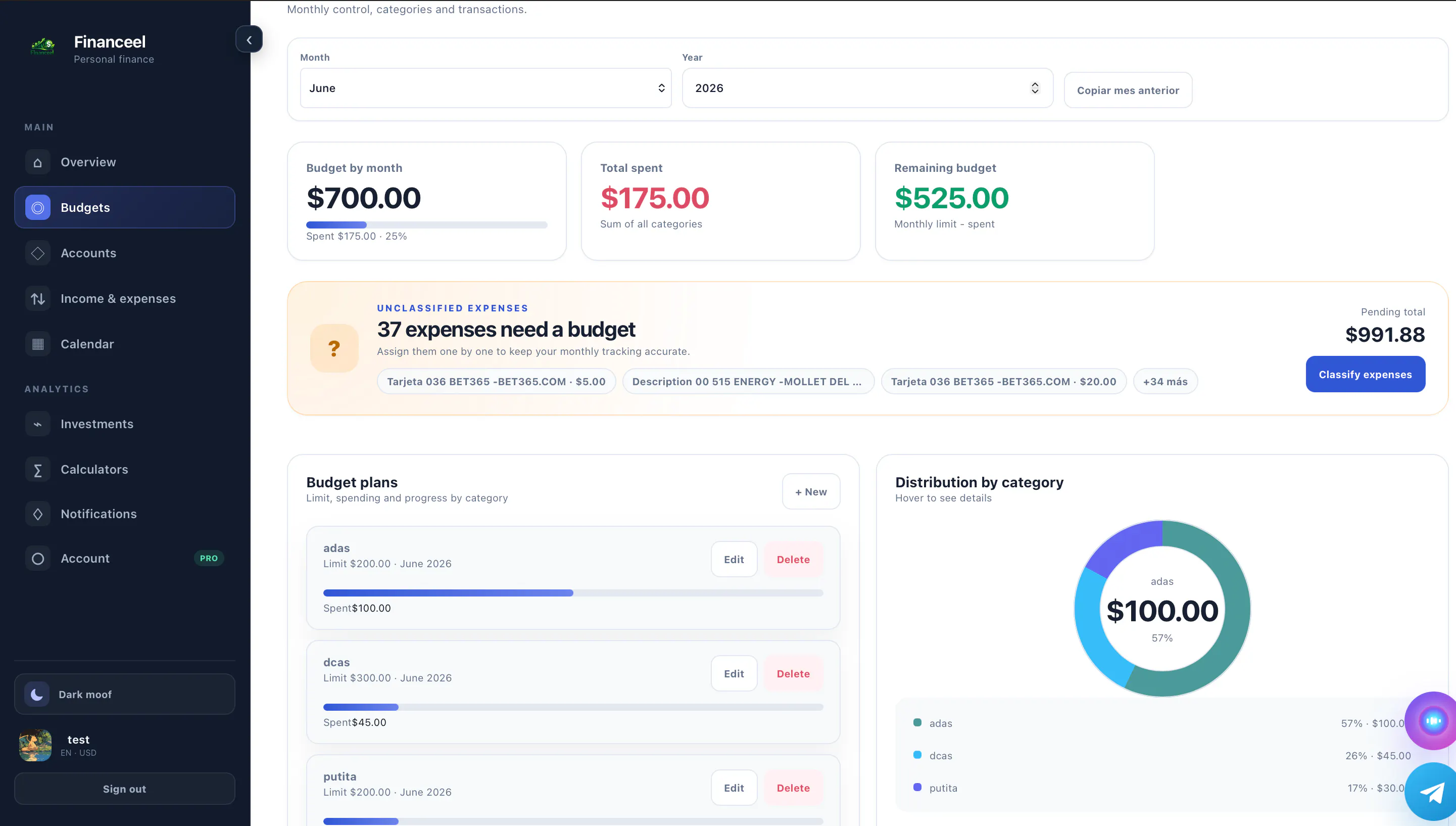Viewport: 1456px width, 826px height.
Task: Navigate to Income & expenses
Action: tap(125, 298)
